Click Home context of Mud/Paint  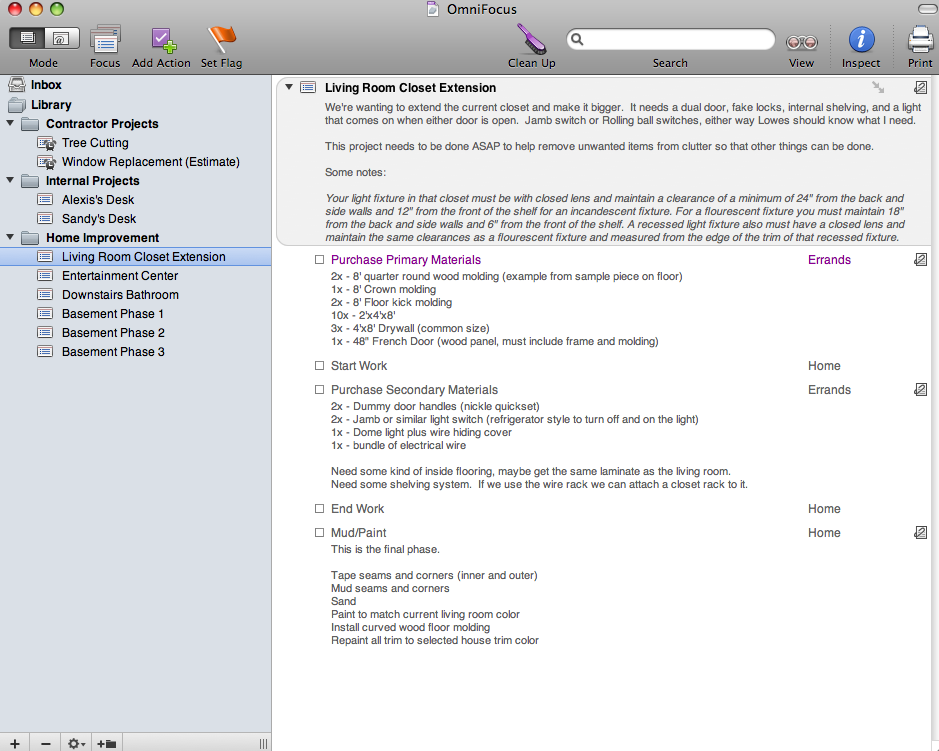pos(824,533)
